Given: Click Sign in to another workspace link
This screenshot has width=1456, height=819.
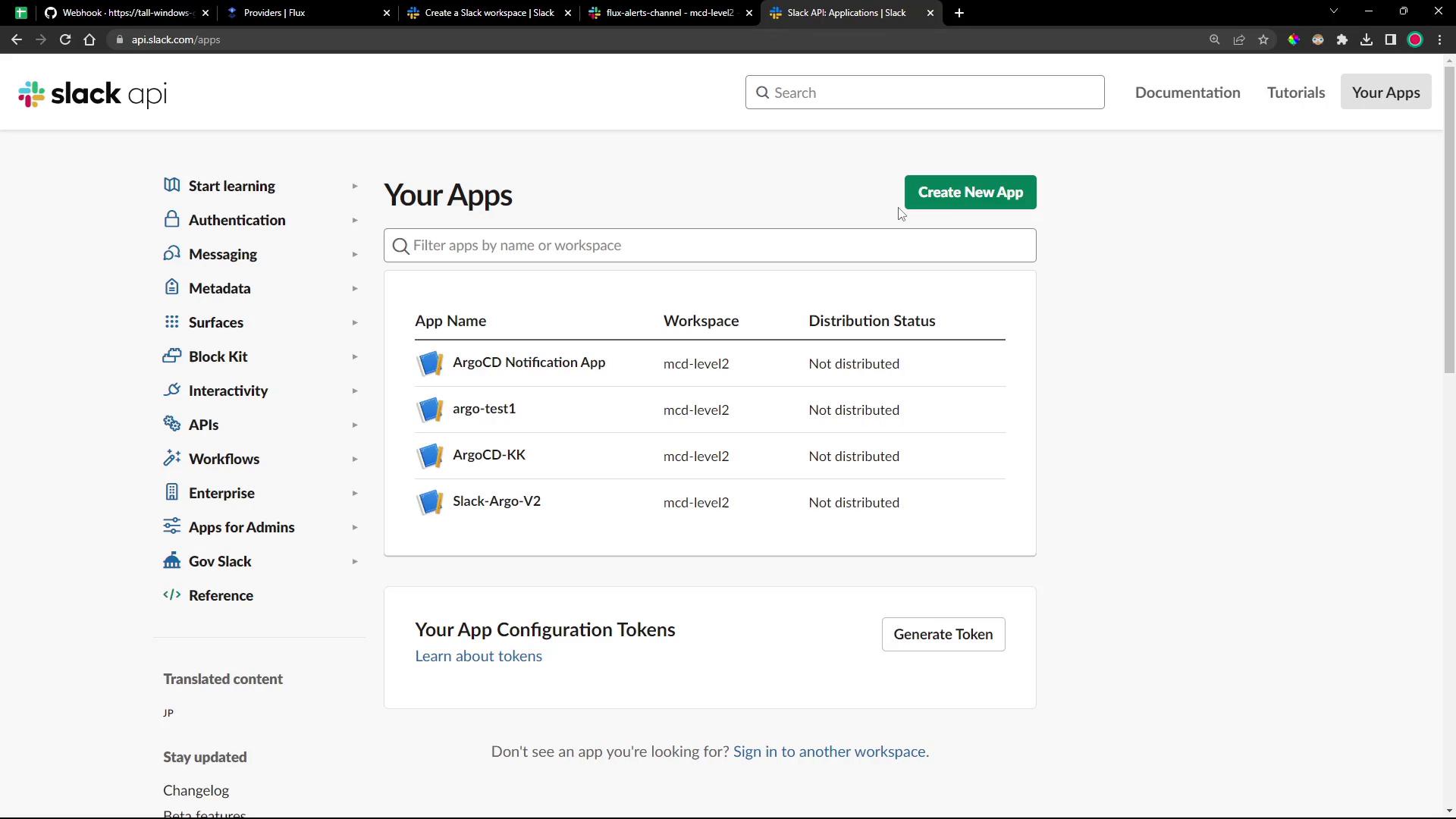Looking at the screenshot, I should [830, 752].
